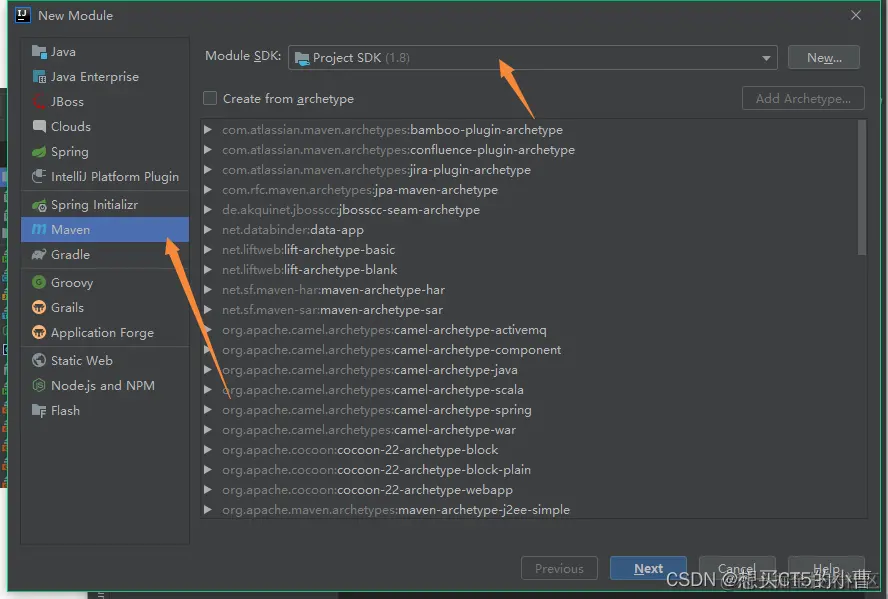This screenshot has width=888, height=599.
Task: Select JBoss module type
Action: click(x=105, y=101)
